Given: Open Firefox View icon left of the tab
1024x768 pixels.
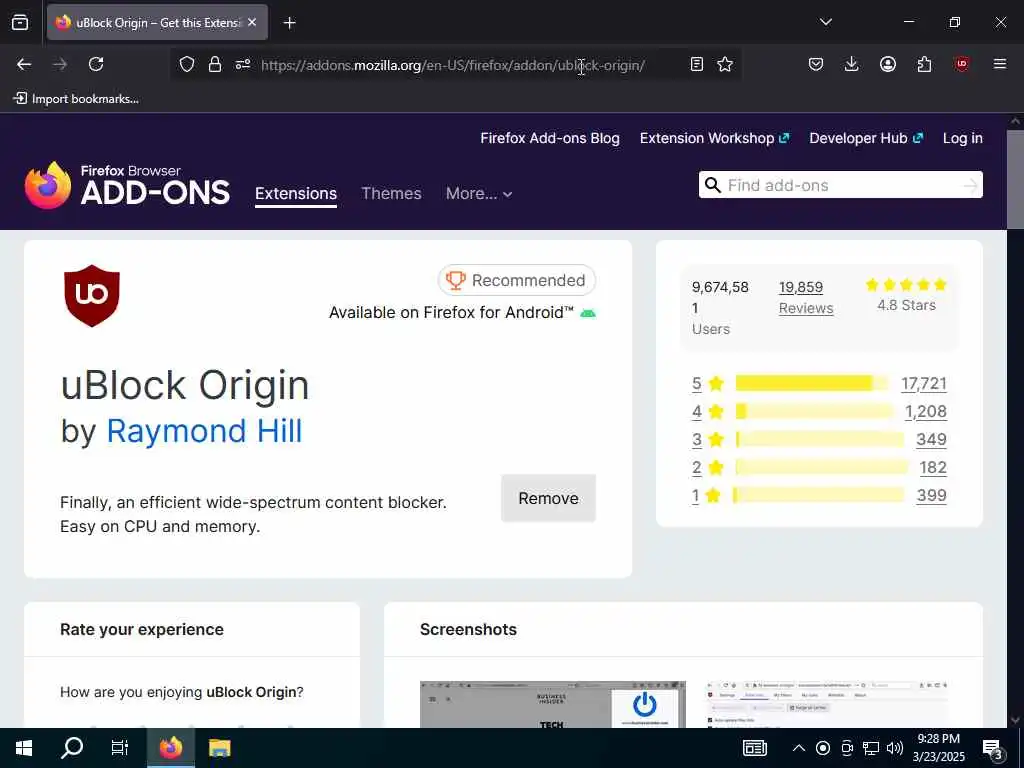Looking at the screenshot, I should [x=20, y=22].
